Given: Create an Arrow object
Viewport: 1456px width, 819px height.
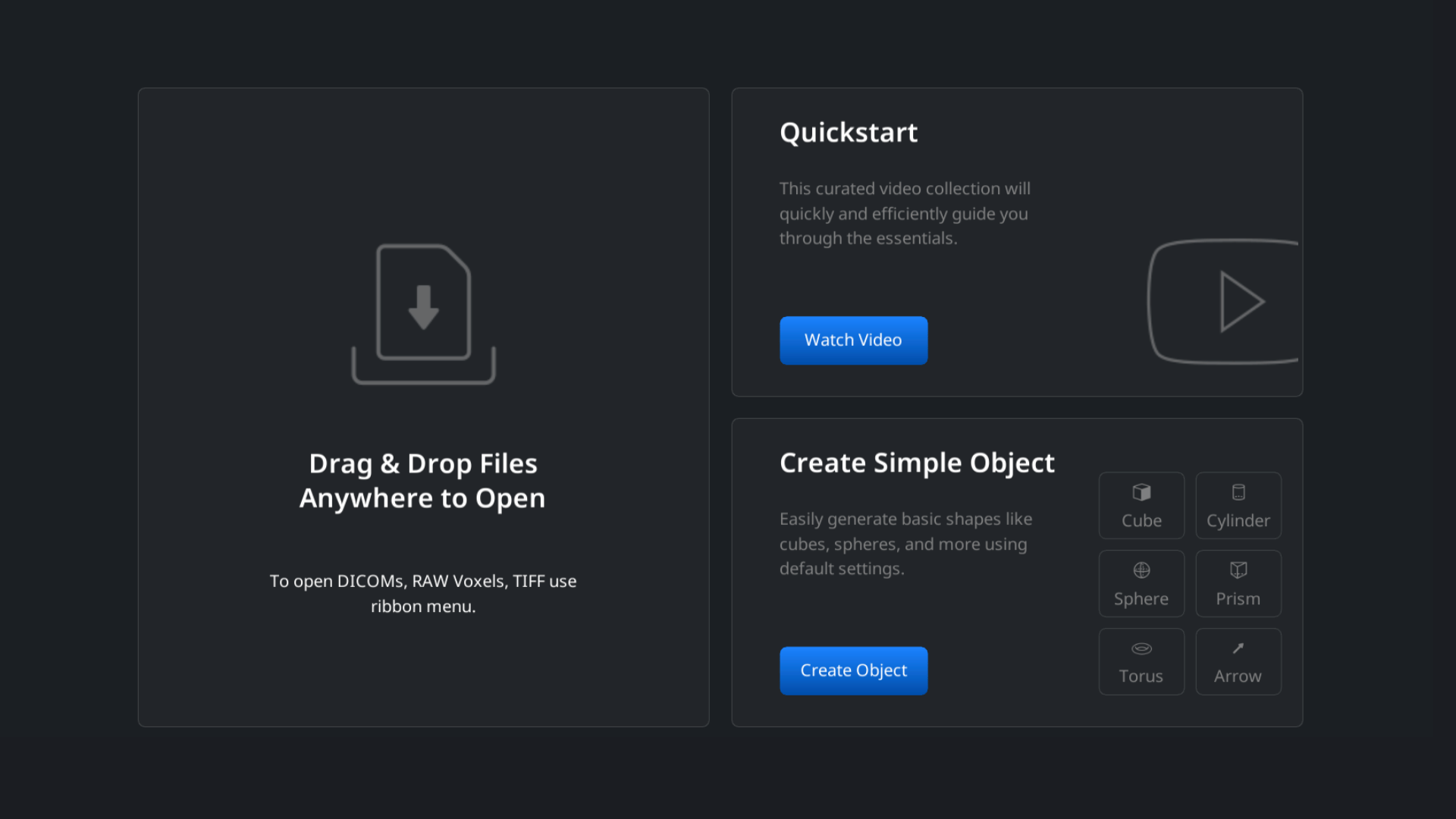Looking at the screenshot, I should click(x=1238, y=661).
